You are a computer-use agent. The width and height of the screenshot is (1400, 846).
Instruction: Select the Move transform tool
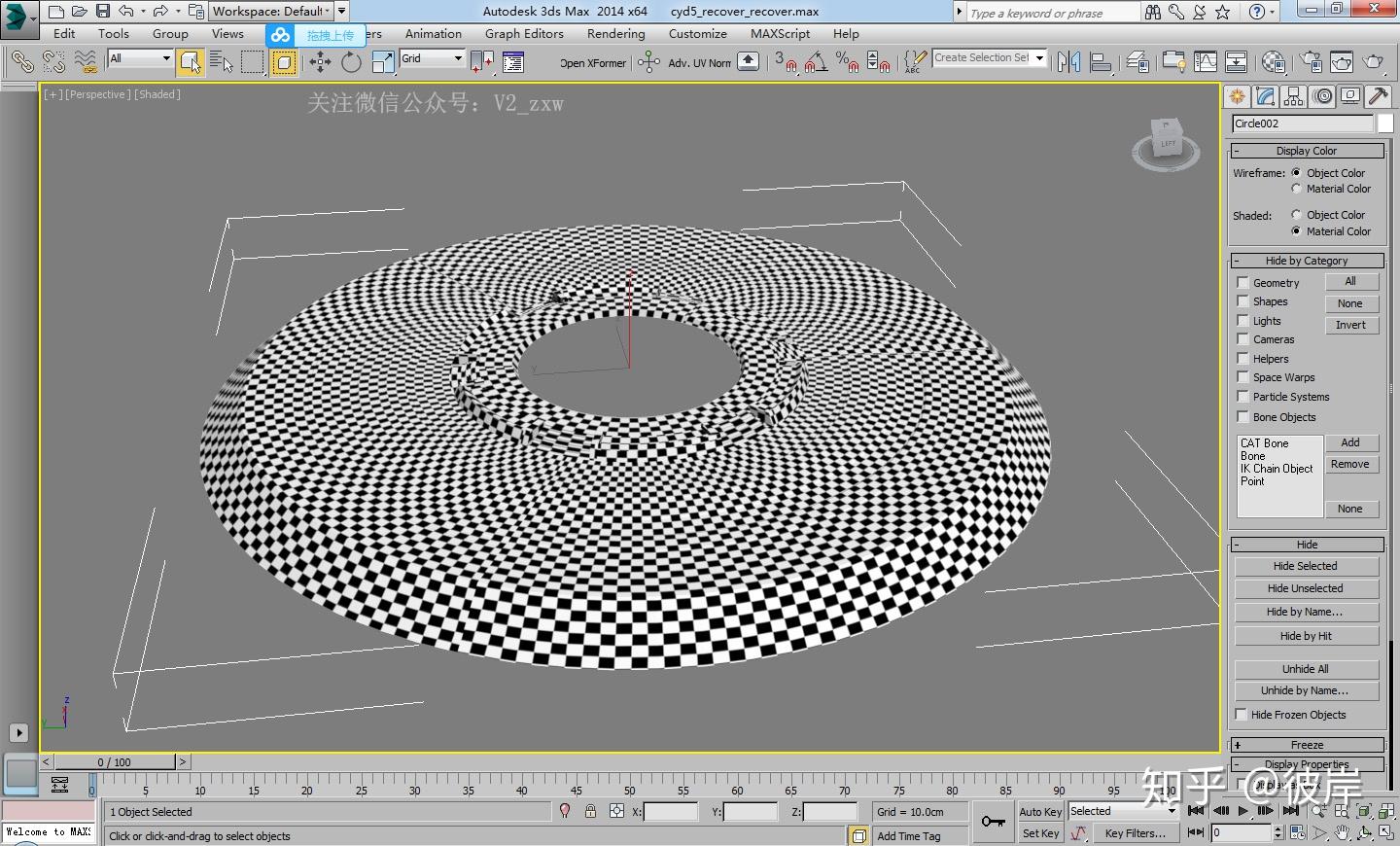tap(320, 63)
